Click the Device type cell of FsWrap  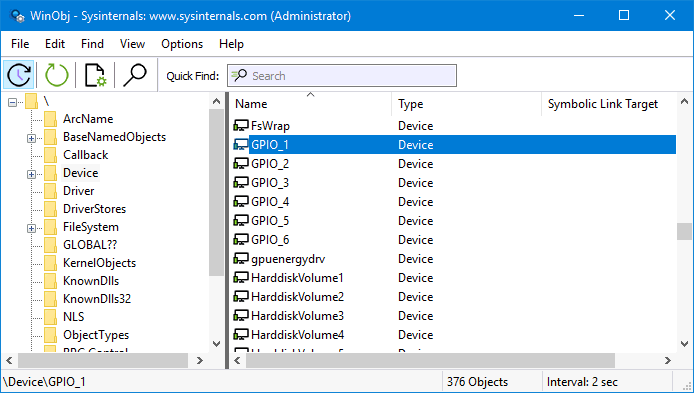(415, 126)
